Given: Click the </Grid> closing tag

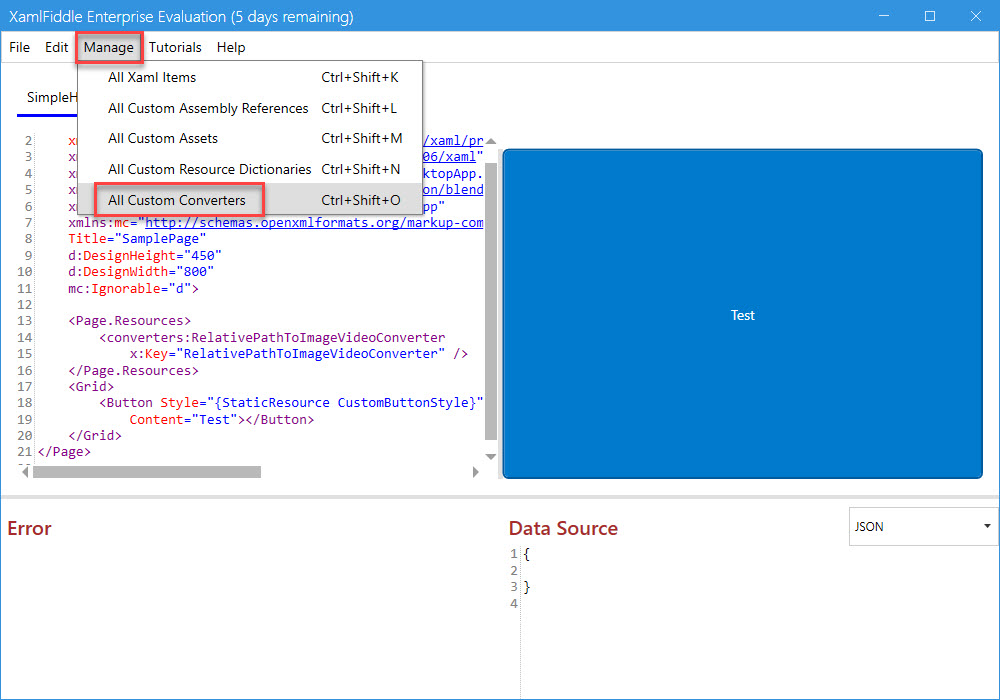Looking at the screenshot, I should 95,435.
